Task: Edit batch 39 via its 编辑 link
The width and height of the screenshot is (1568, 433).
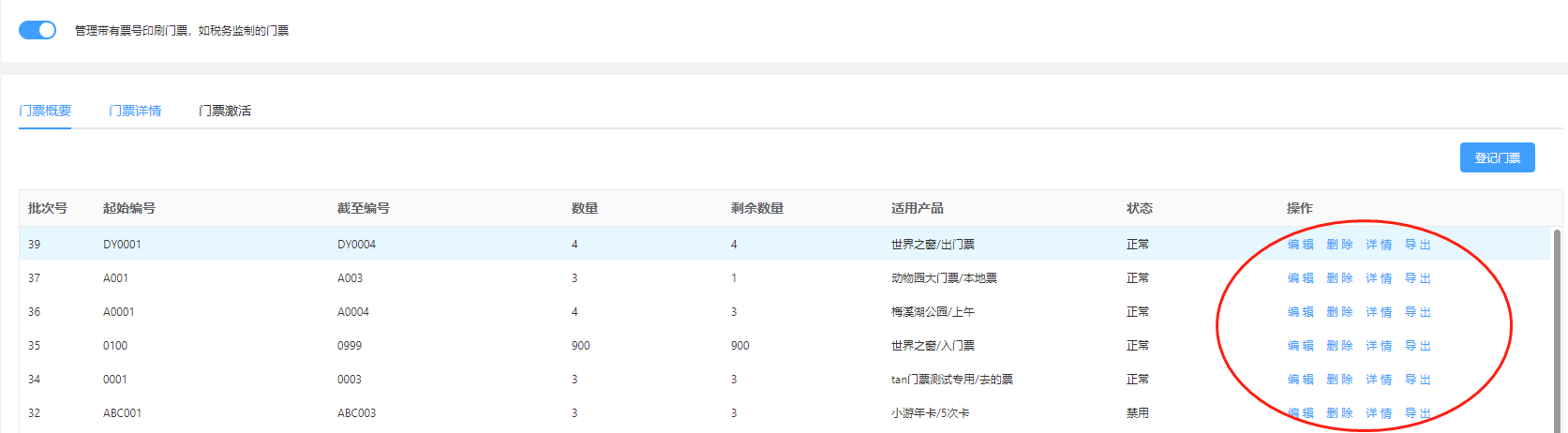Action: pos(1300,245)
